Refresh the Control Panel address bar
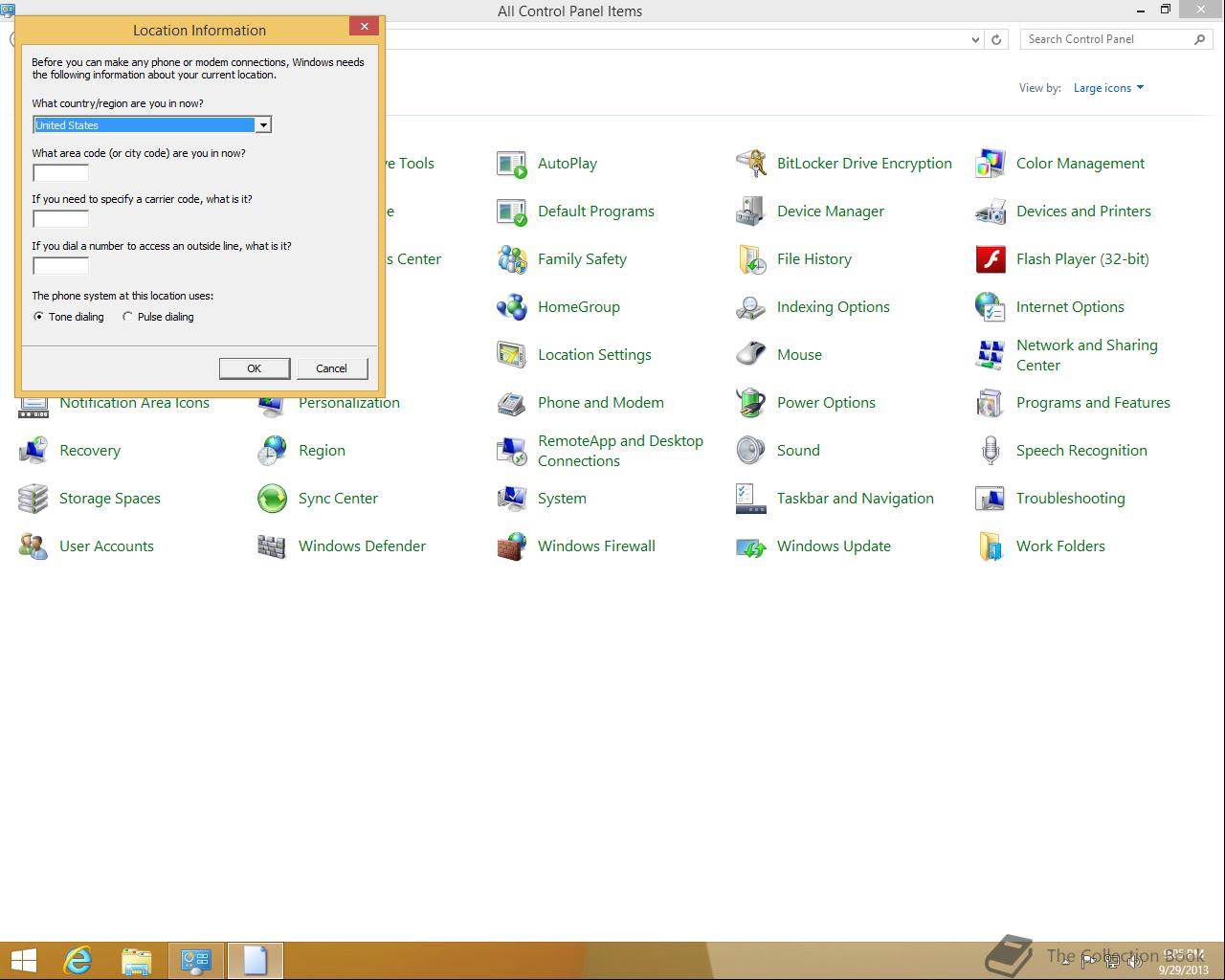 996,39
